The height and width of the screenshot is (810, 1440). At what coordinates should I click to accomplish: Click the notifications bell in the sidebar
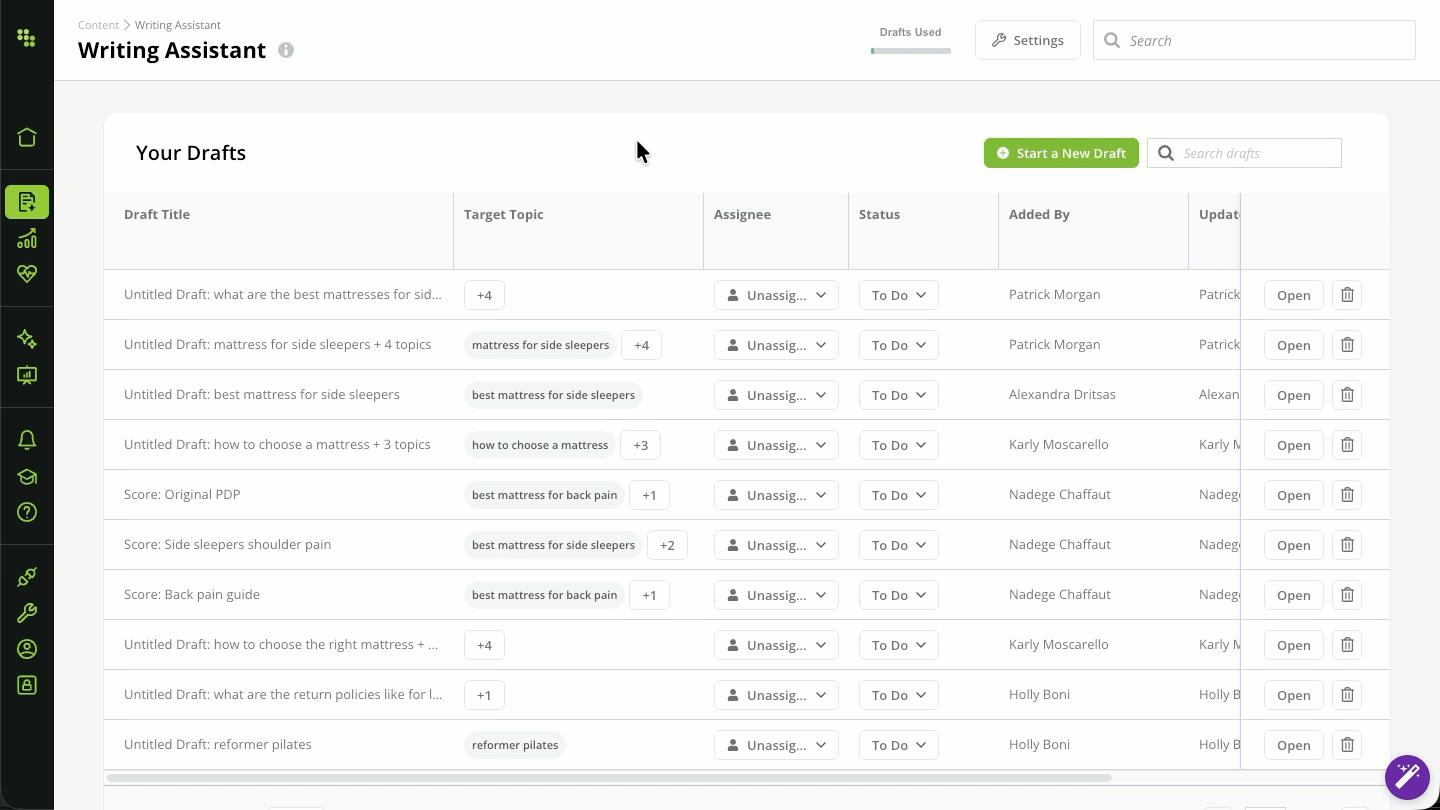click(27, 440)
